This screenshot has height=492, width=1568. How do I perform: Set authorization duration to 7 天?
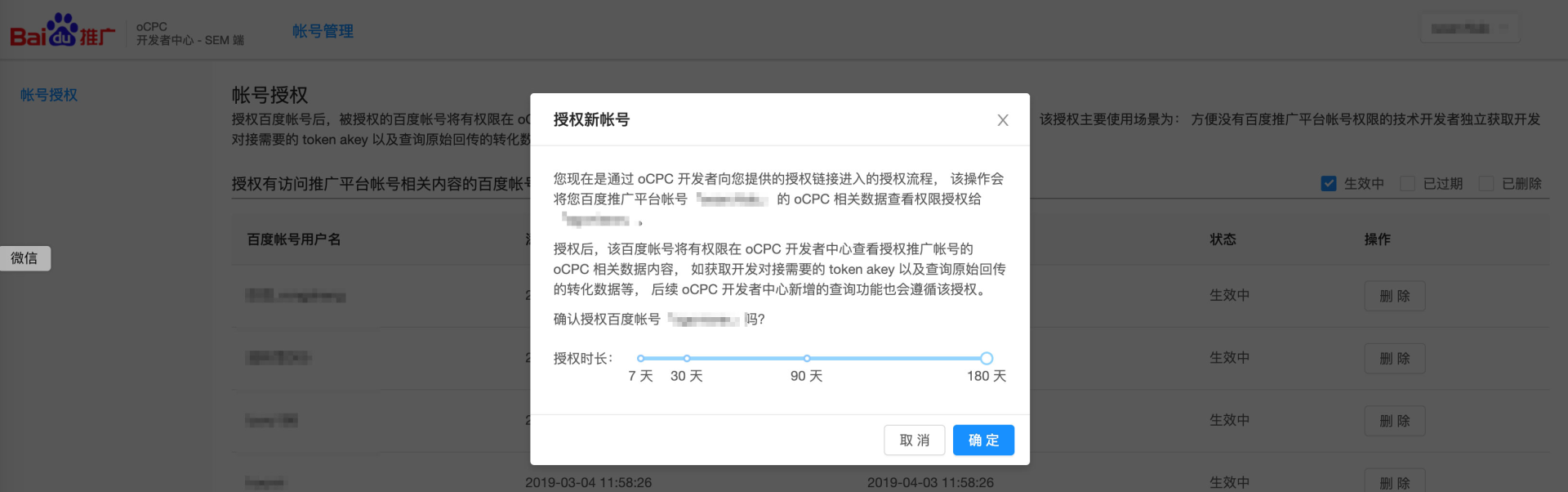(641, 358)
